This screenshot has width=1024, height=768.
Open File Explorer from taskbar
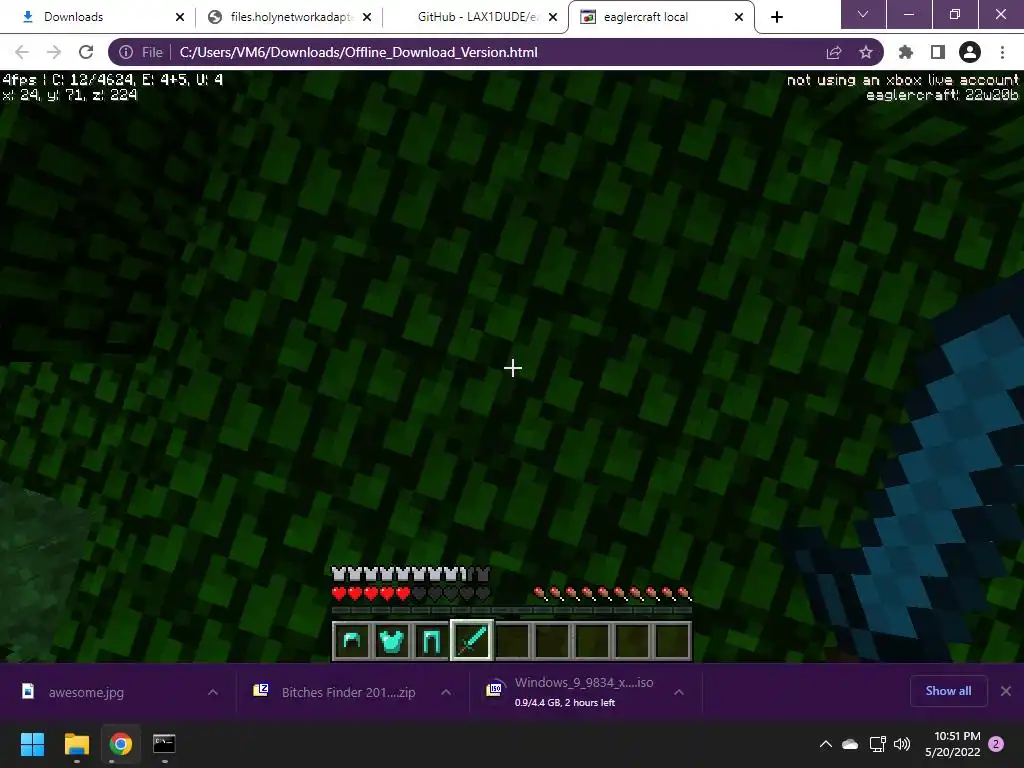(x=76, y=744)
